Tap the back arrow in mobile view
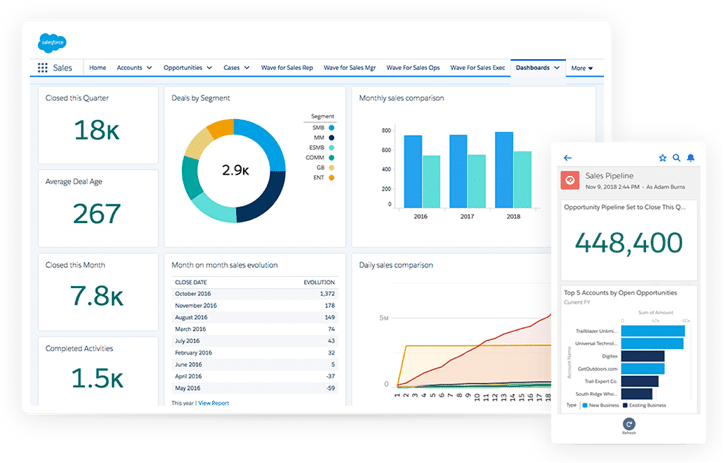726x463 pixels. coord(568,157)
